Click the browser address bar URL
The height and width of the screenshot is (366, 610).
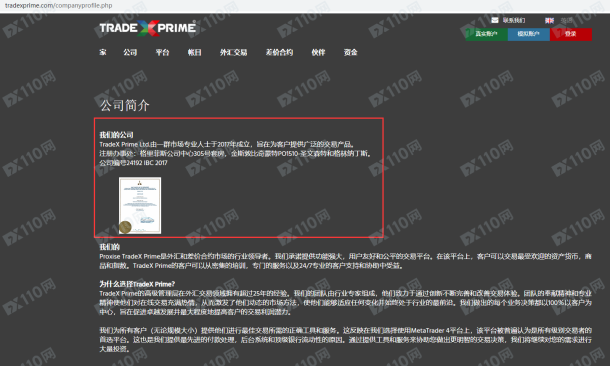tap(59, 5)
